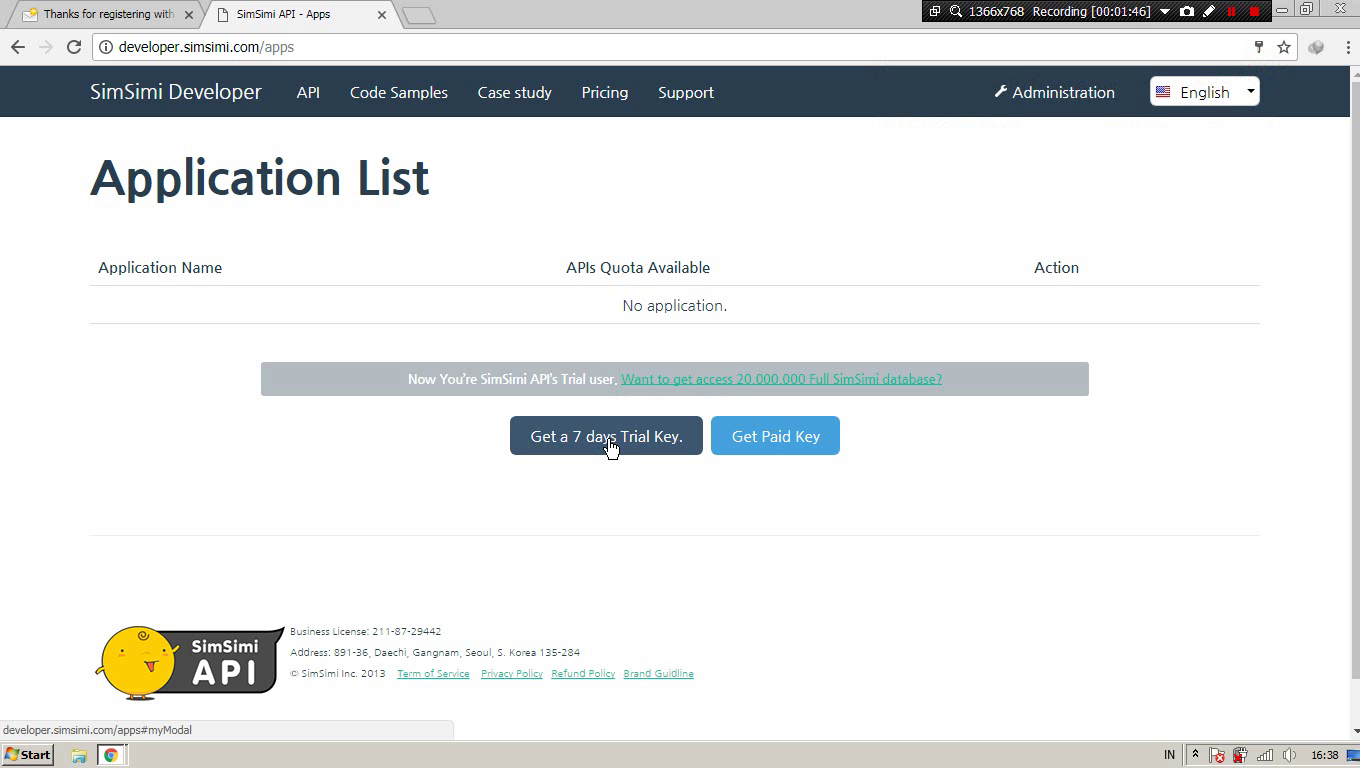Viewport: 1360px width, 768px height.
Task: Click the 'No application.' table row
Action: click(675, 305)
